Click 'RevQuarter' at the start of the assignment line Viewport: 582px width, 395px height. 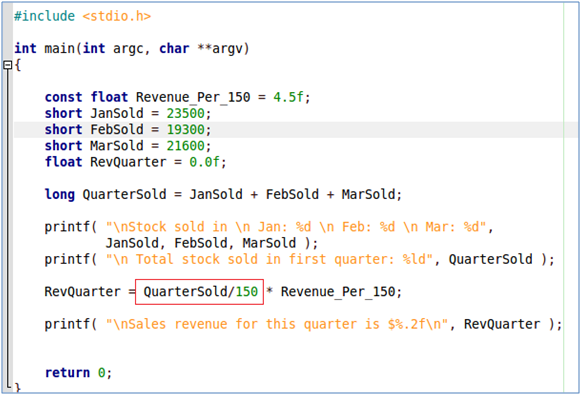[x=82, y=292]
